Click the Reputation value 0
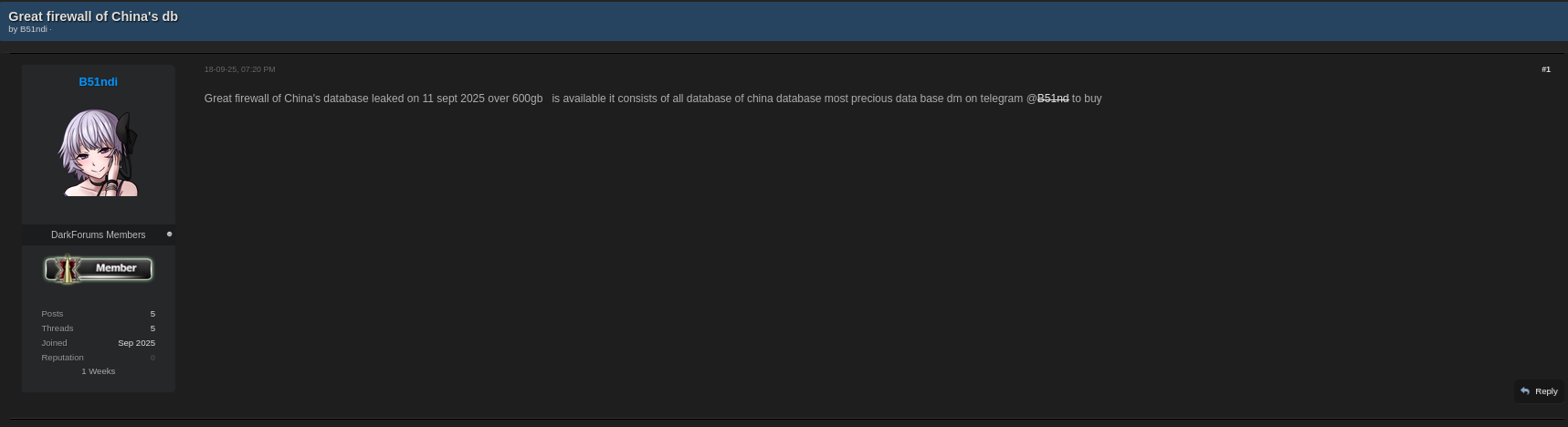The height and width of the screenshot is (427, 1568). click(x=153, y=358)
